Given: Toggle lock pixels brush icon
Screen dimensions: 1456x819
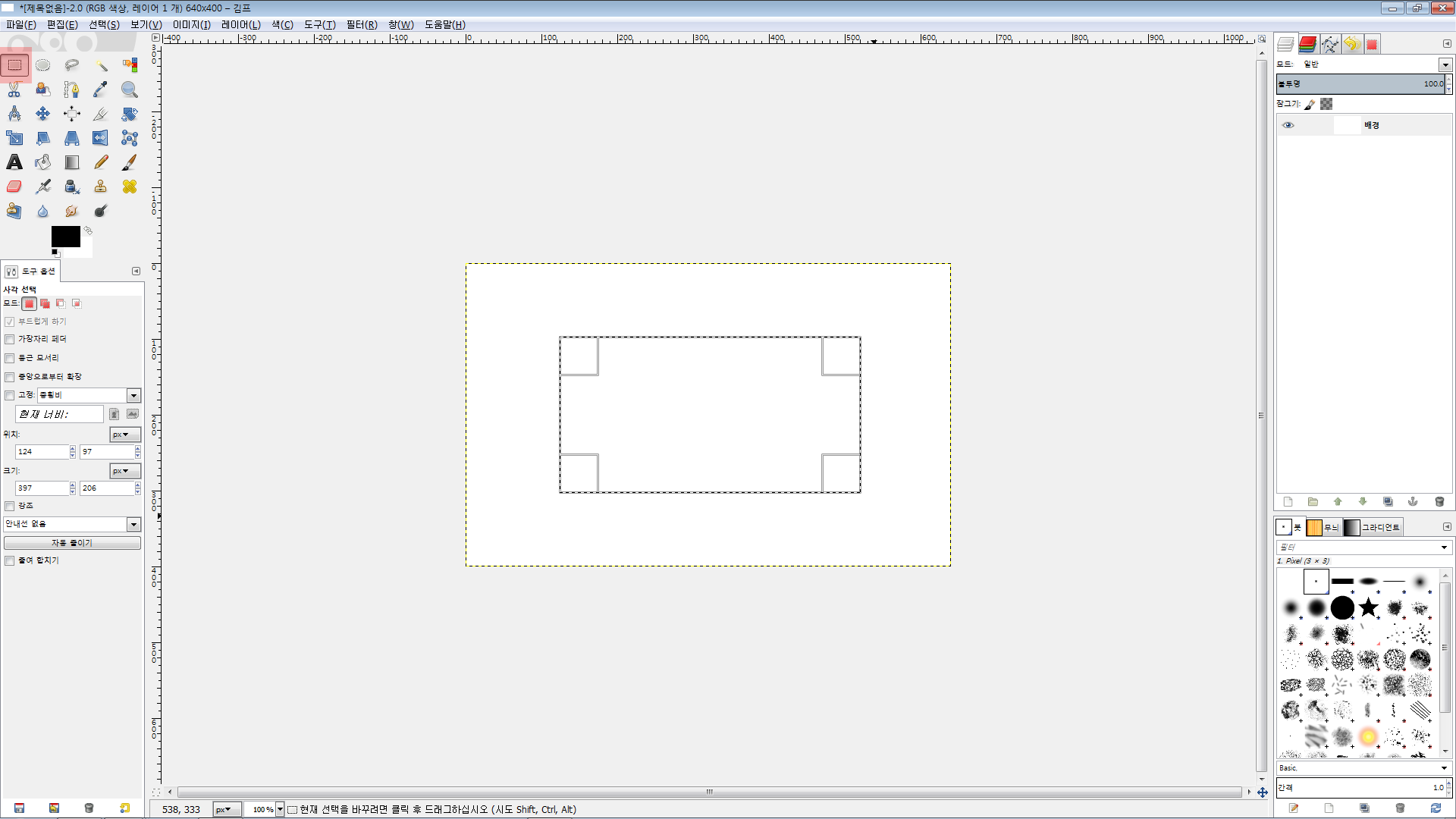Looking at the screenshot, I should pyautogui.click(x=1310, y=105).
